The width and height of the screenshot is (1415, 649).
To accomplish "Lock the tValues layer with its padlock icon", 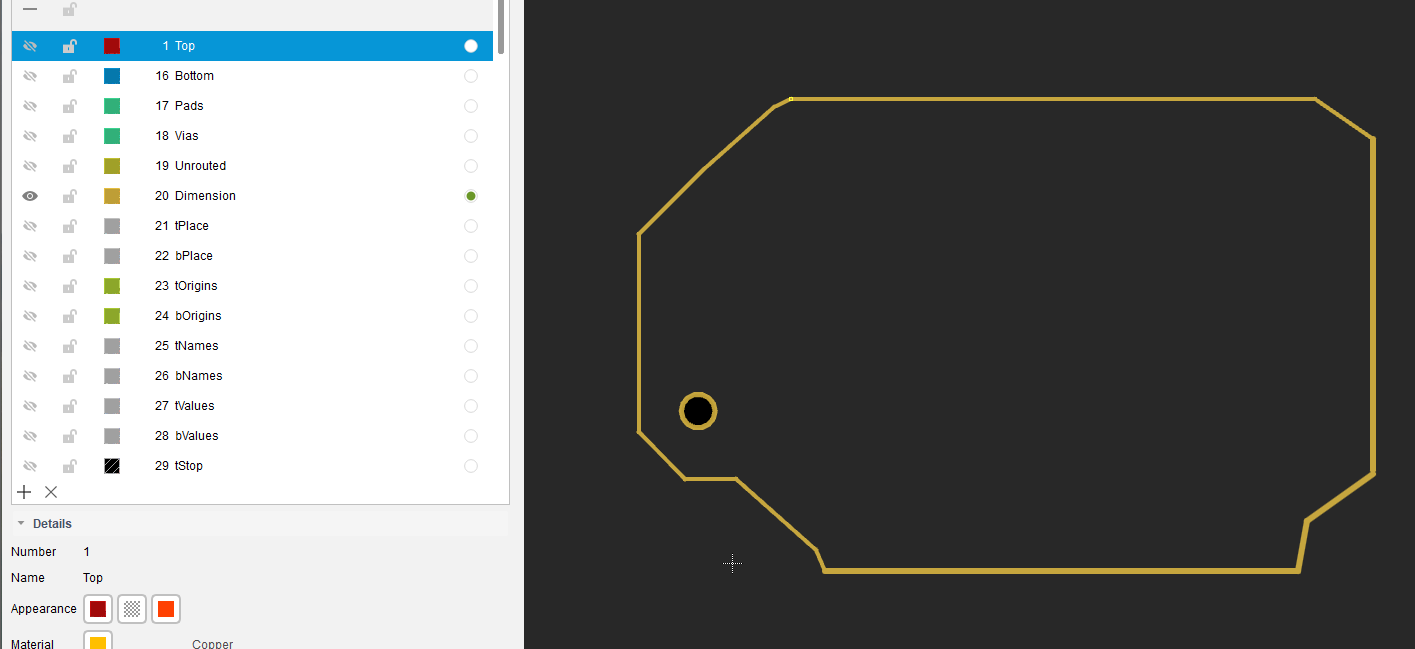I will click(69, 406).
